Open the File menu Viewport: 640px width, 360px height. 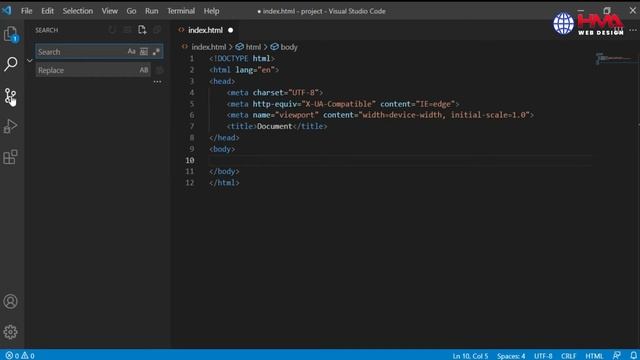27,11
